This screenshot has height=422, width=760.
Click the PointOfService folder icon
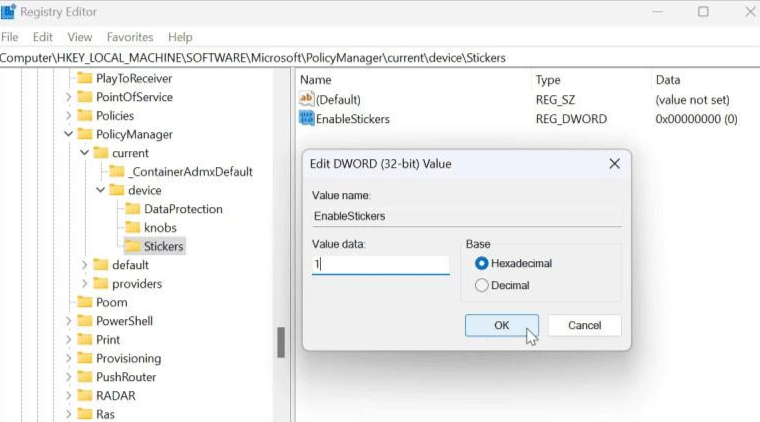pos(84,97)
